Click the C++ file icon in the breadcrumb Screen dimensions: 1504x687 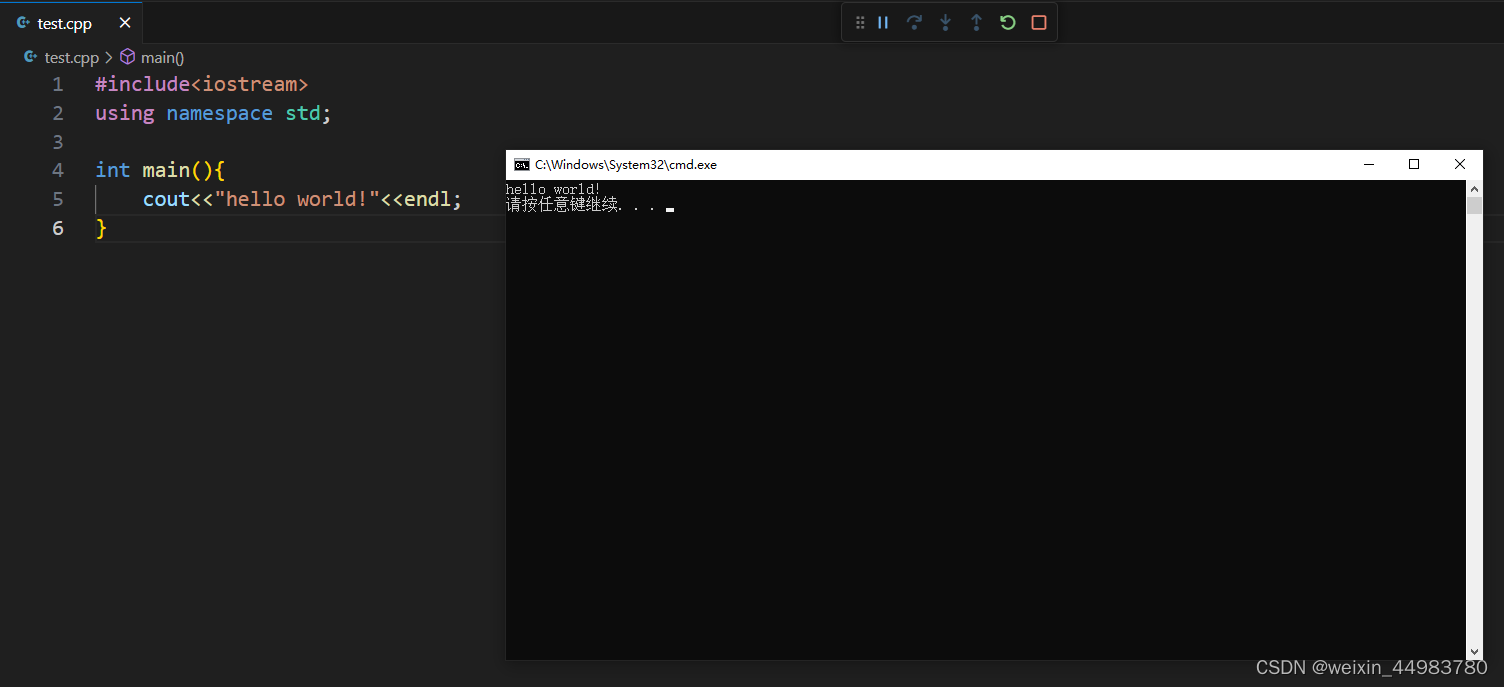tap(30, 57)
